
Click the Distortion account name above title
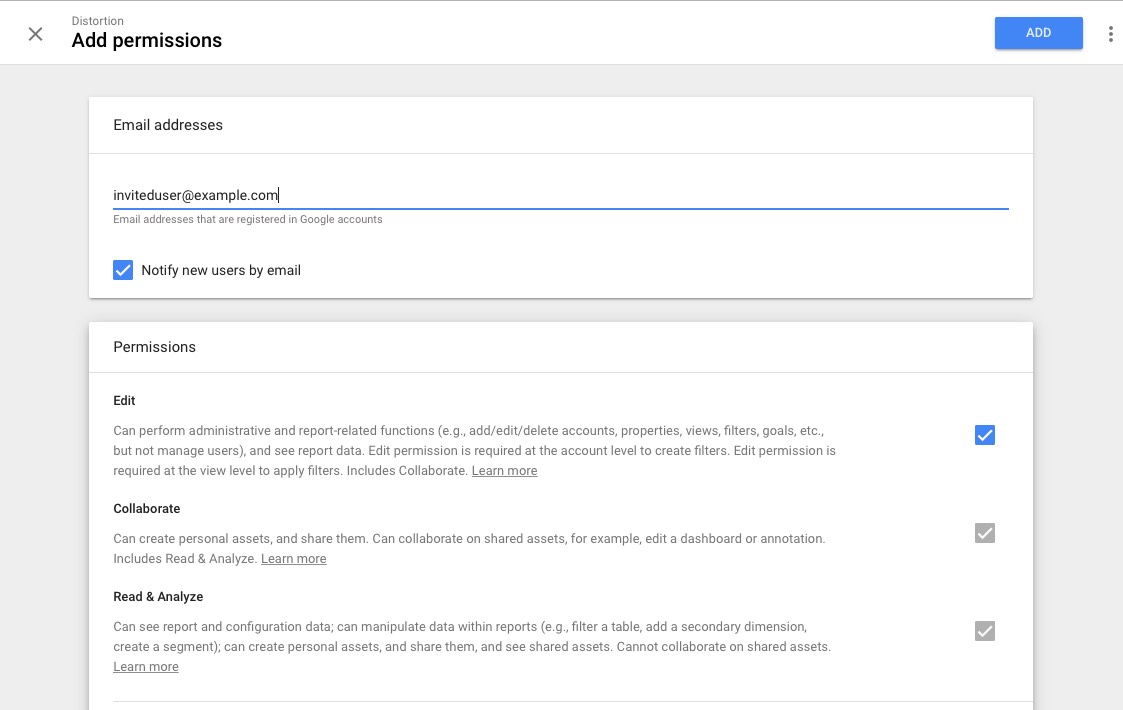pos(98,20)
